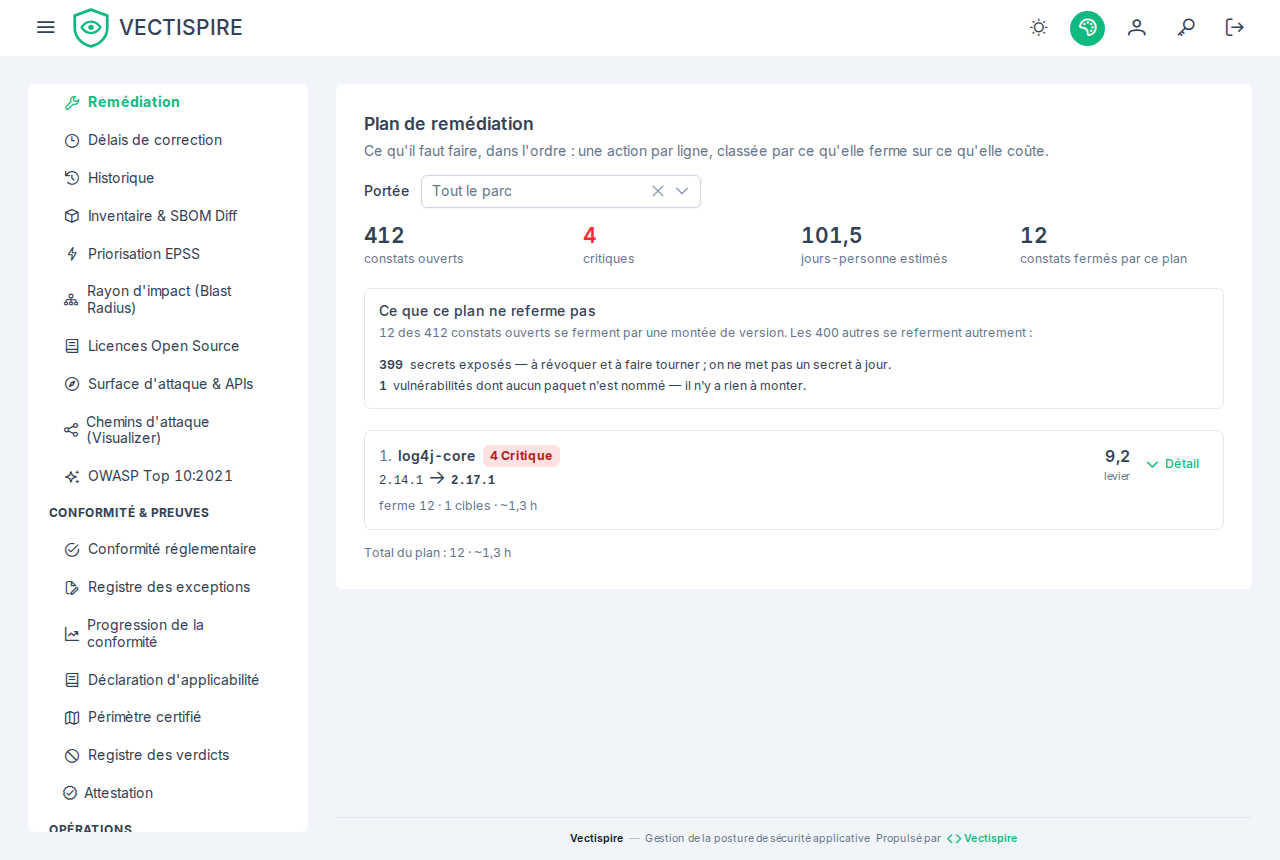Click the 9,2 levier score
Image resolution: width=1280 pixels, height=860 pixels.
1117,456
